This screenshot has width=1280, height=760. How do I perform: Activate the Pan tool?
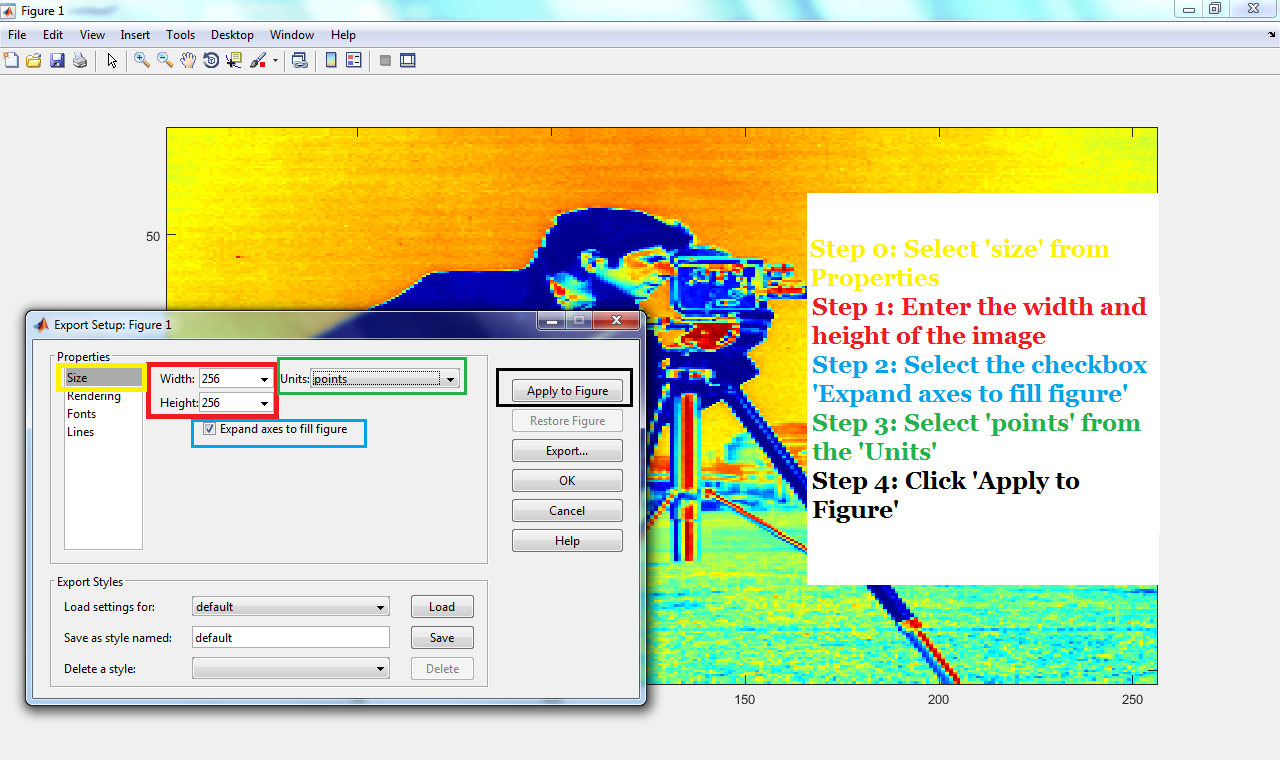187,60
